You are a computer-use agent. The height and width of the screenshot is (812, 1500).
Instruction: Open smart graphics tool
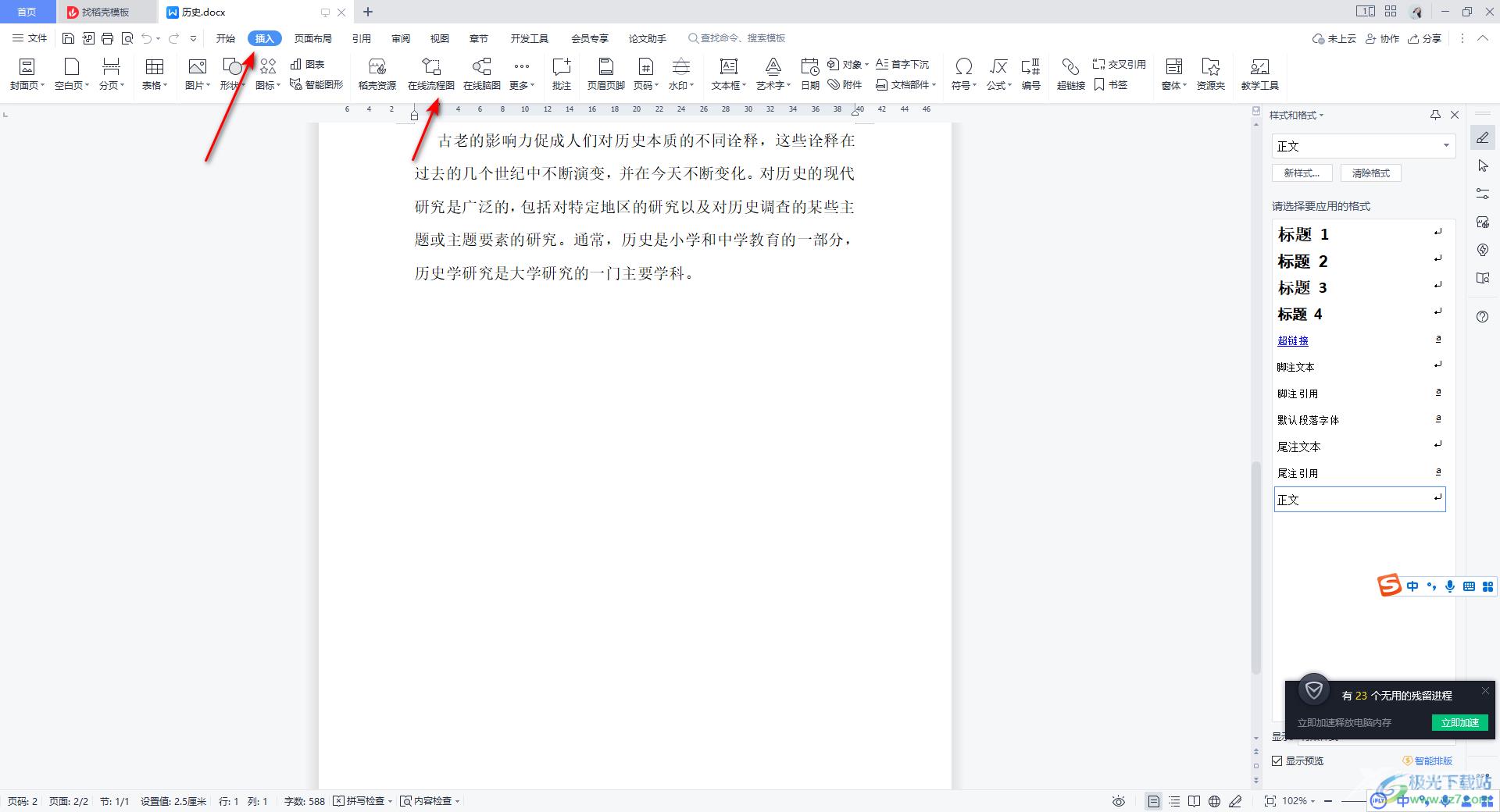(x=316, y=84)
